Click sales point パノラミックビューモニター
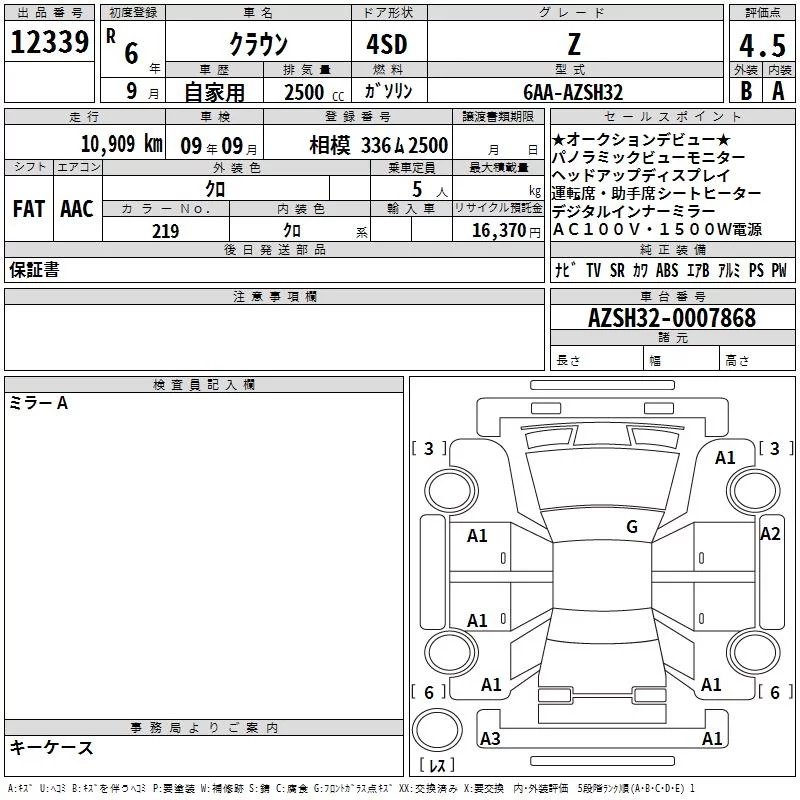This screenshot has width=800, height=800. pyautogui.click(x=648, y=157)
